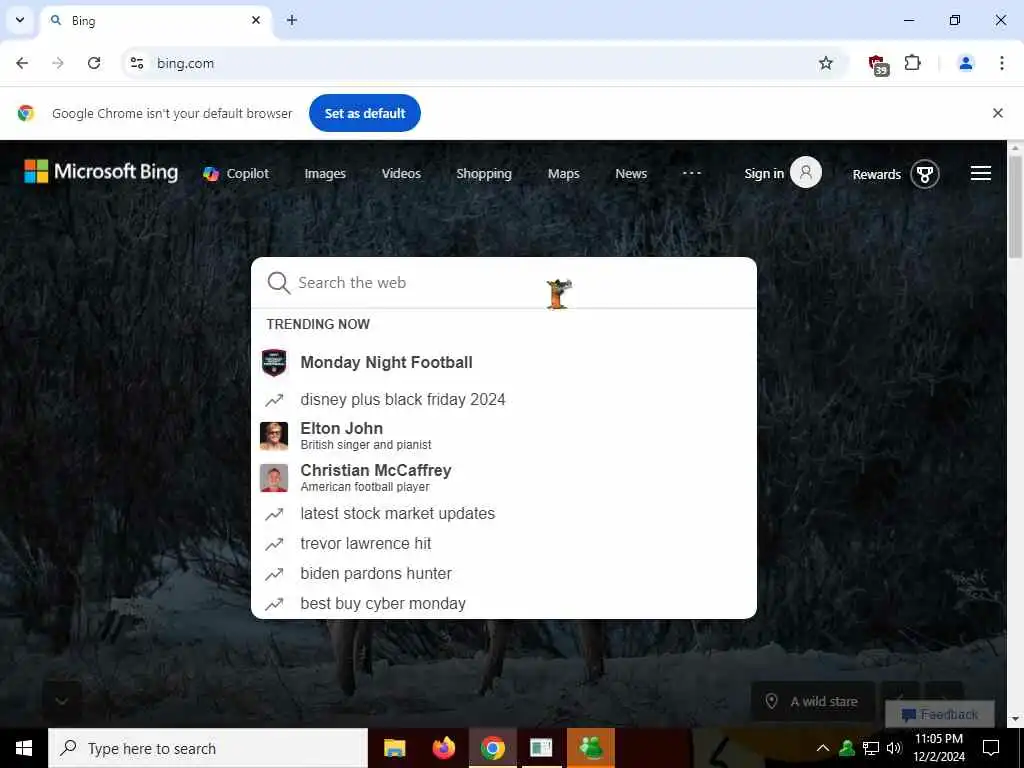Screen dimensions: 1024x768
Task: Click the Feedback button
Action: coord(940,714)
